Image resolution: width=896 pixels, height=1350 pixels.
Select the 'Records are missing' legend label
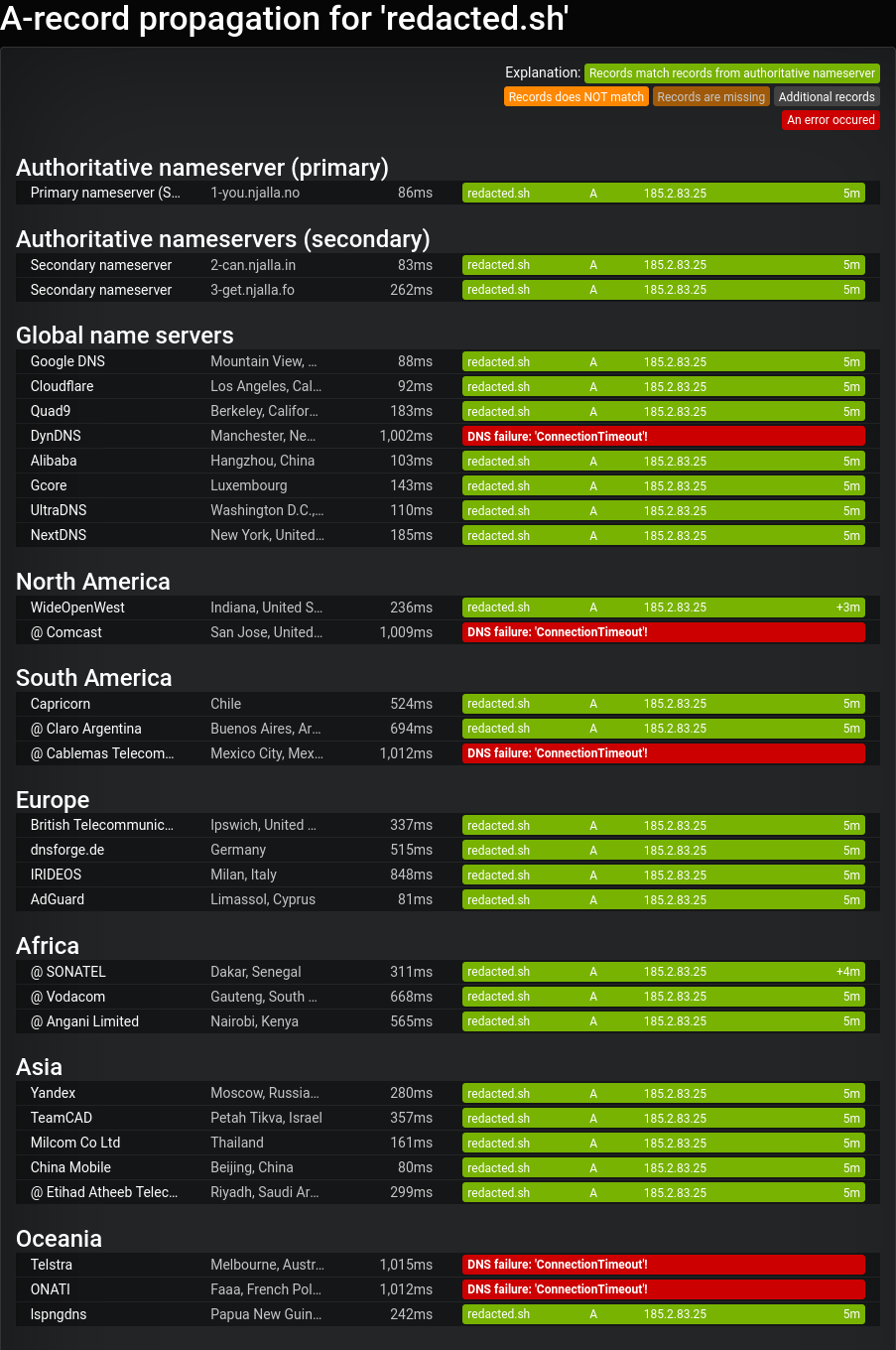(711, 96)
